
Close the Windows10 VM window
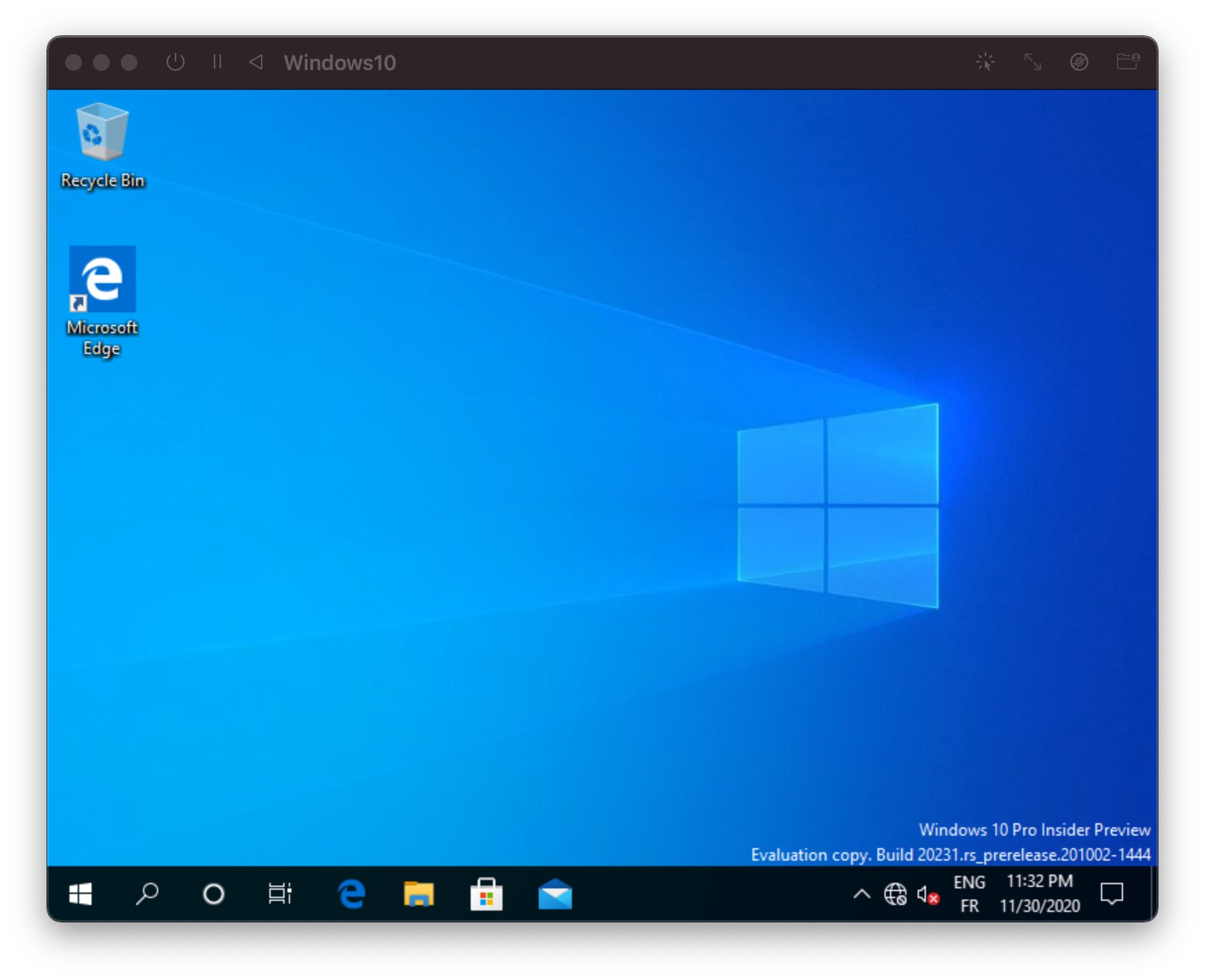tap(74, 62)
